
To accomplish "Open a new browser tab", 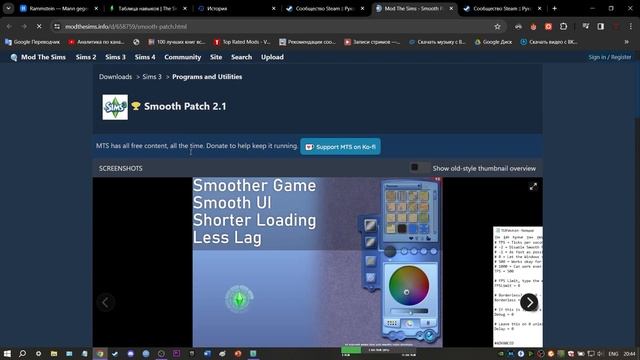I will point(554,8).
